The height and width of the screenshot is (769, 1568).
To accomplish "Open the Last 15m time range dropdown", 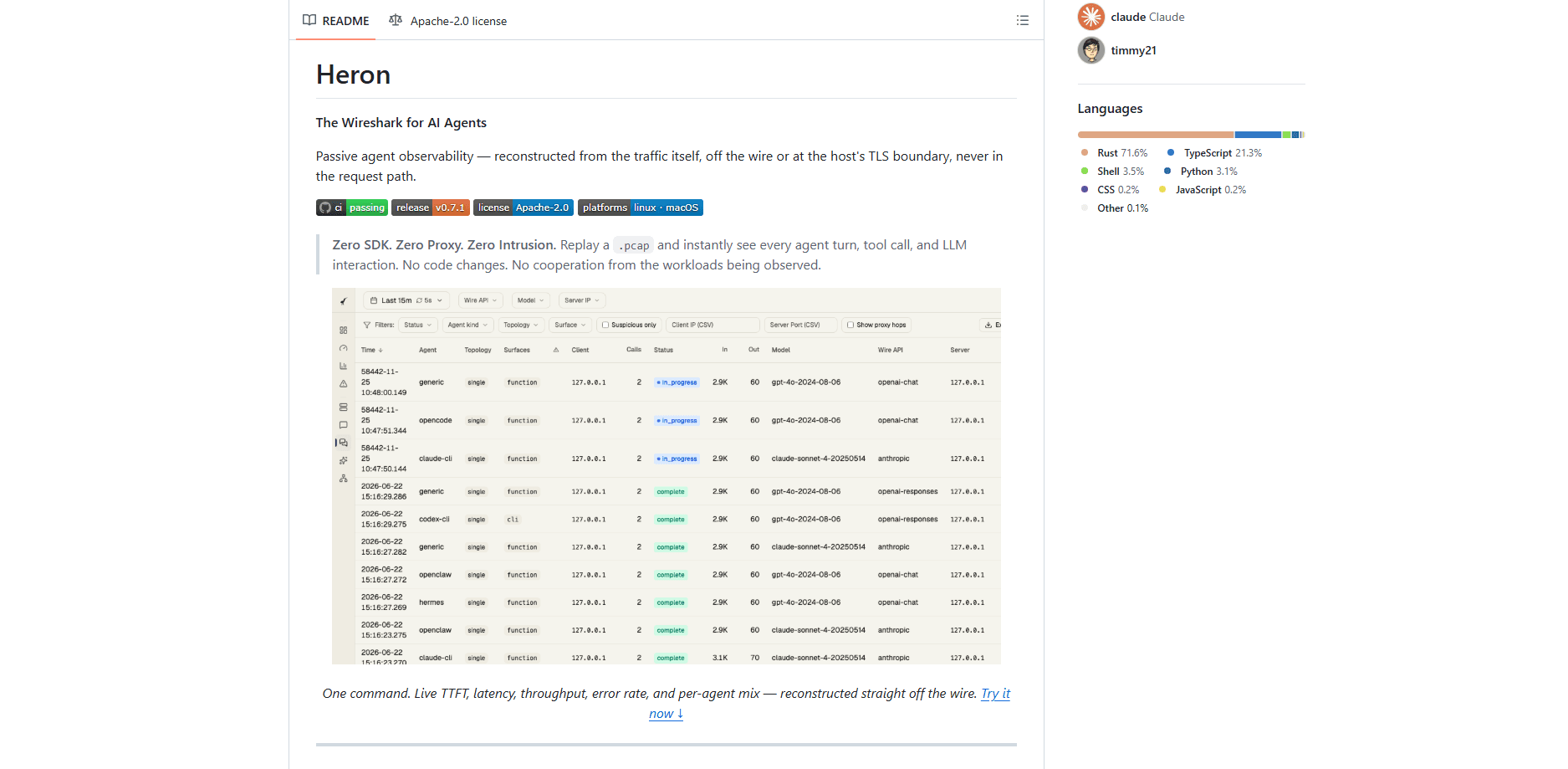I will pyautogui.click(x=406, y=300).
